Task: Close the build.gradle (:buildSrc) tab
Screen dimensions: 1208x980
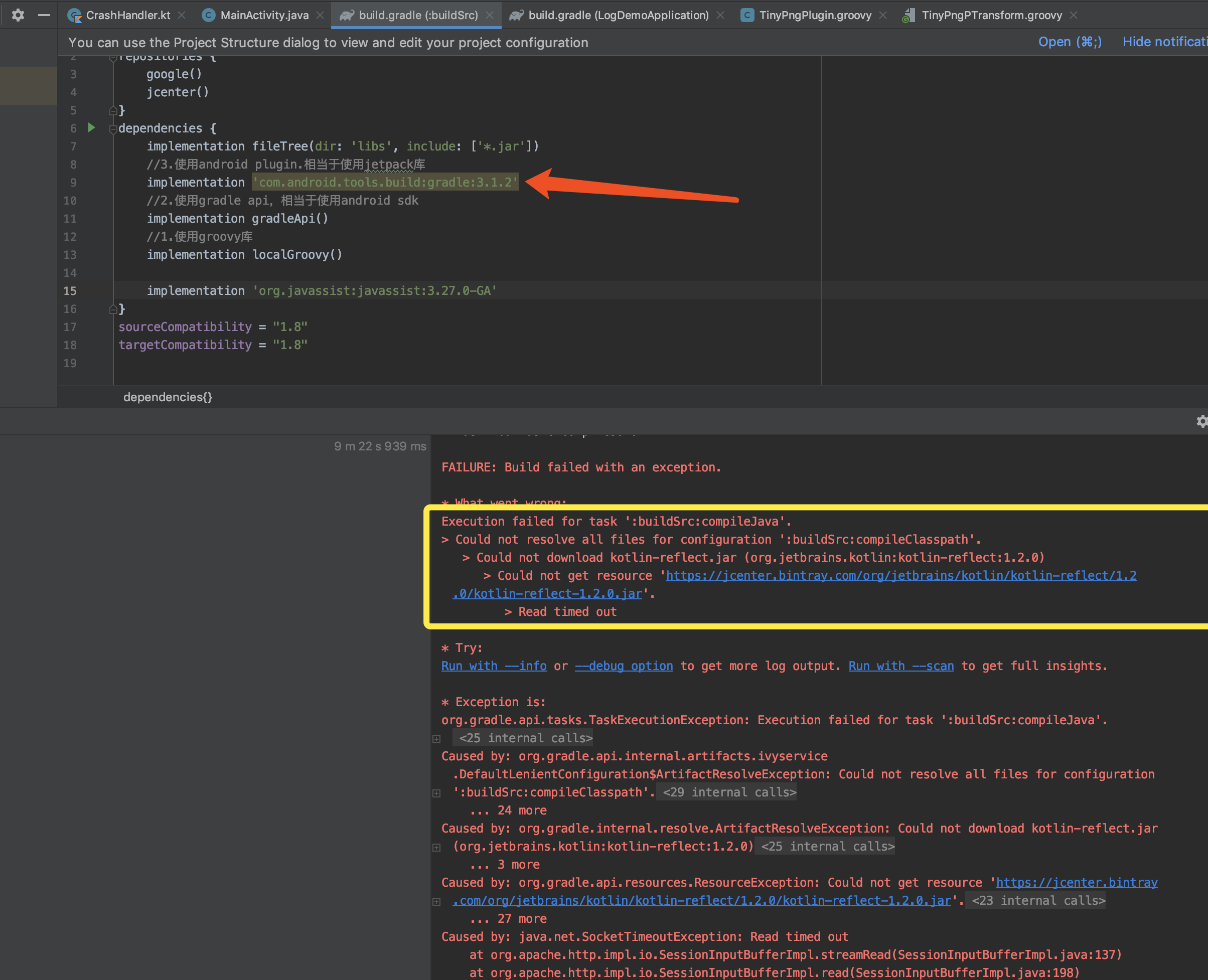Action: click(490, 15)
